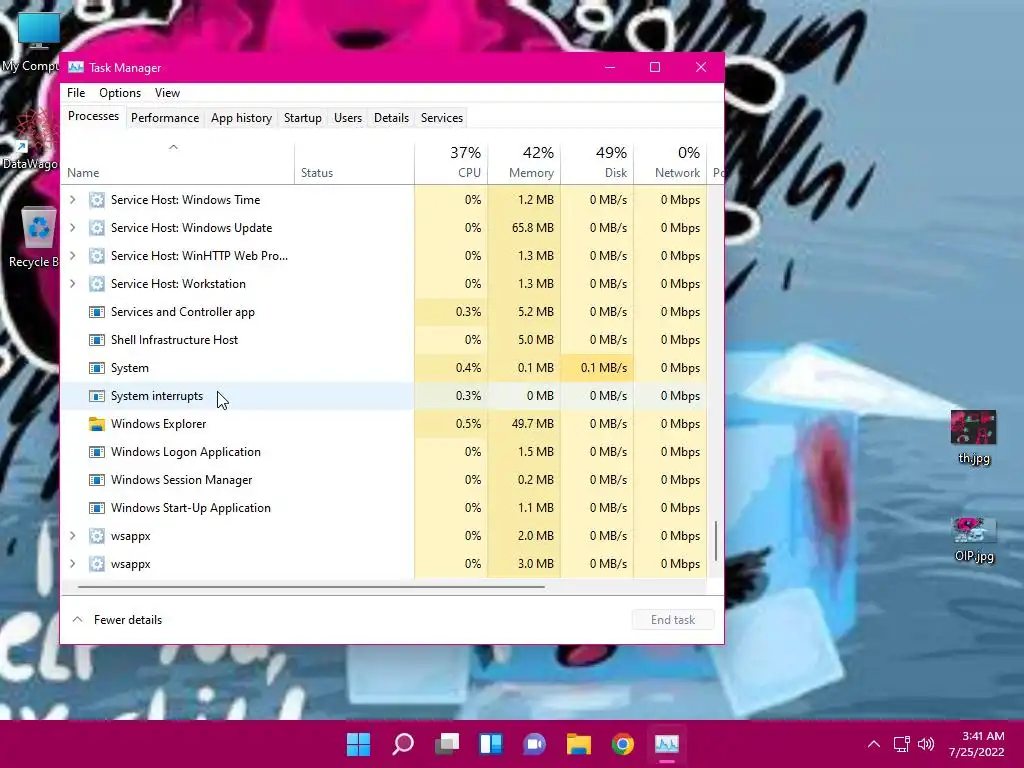1024x768 pixels.
Task: Switch to the App history tab
Action: pos(241,118)
